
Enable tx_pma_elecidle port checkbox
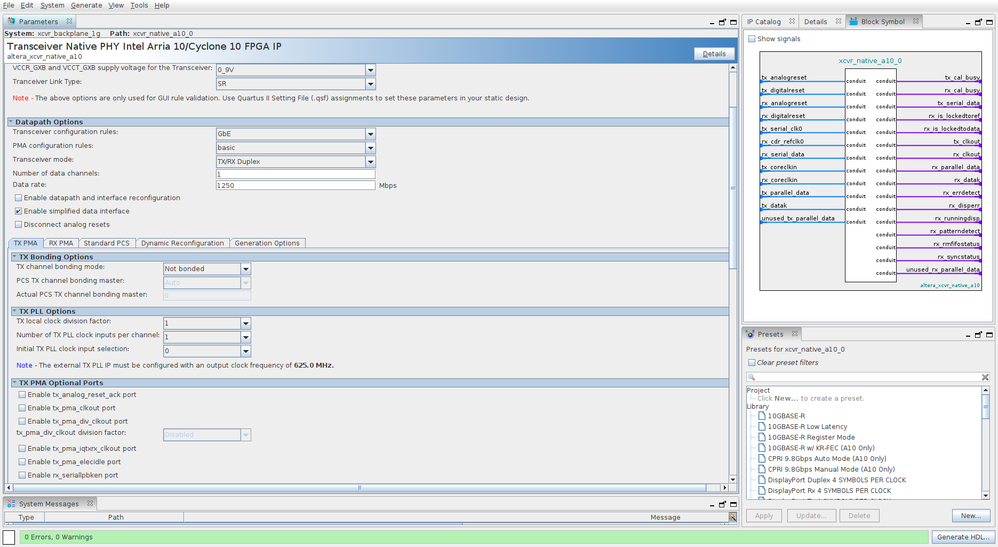pos(22,462)
